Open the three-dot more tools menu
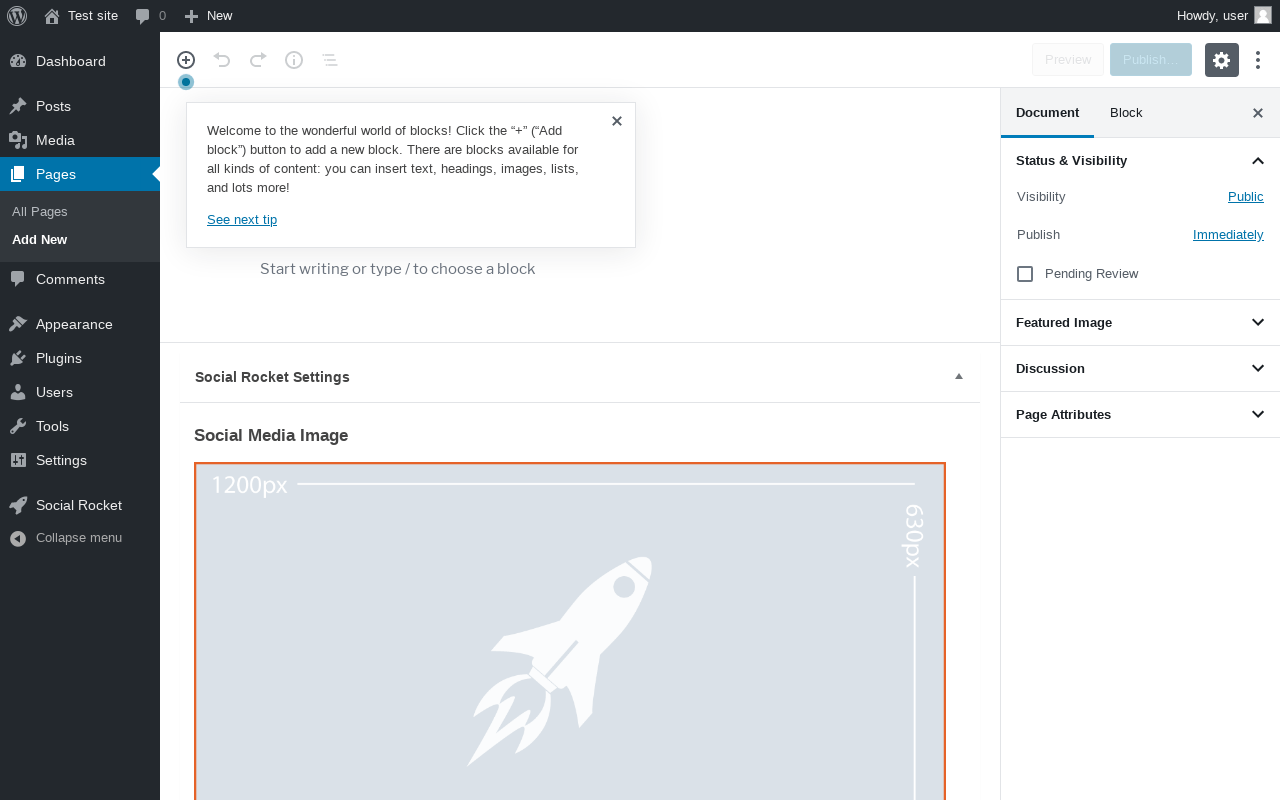1280x800 pixels. coord(1258,60)
